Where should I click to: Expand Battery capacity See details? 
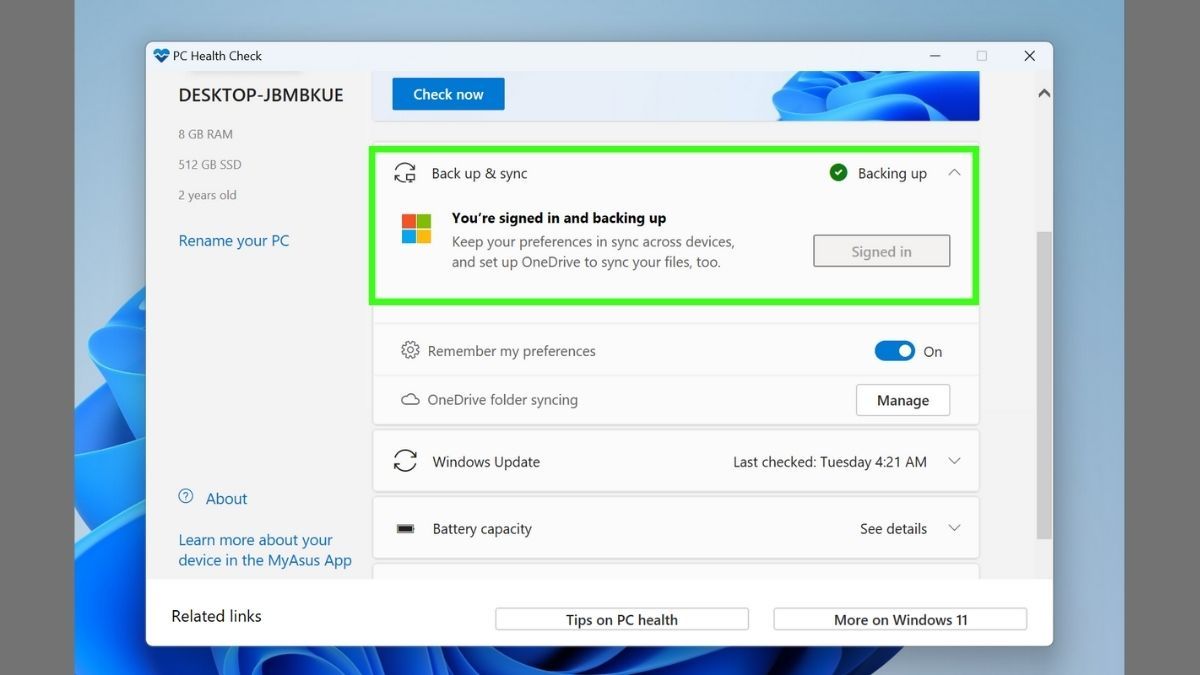click(x=954, y=528)
